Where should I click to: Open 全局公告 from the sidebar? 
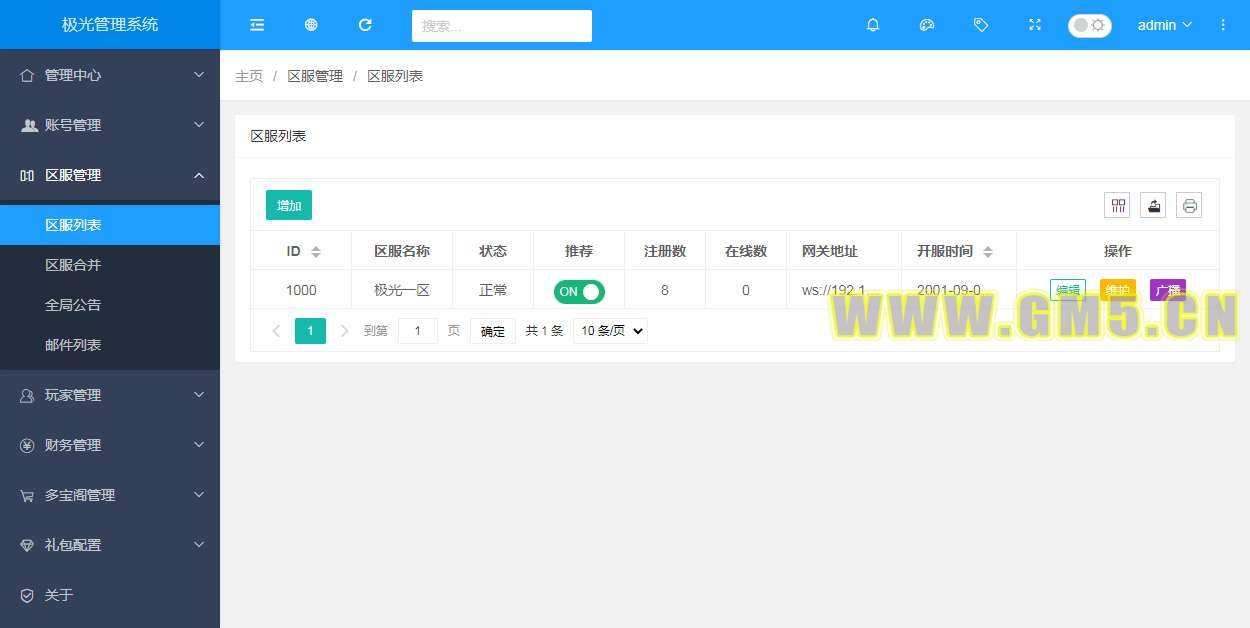(73, 305)
